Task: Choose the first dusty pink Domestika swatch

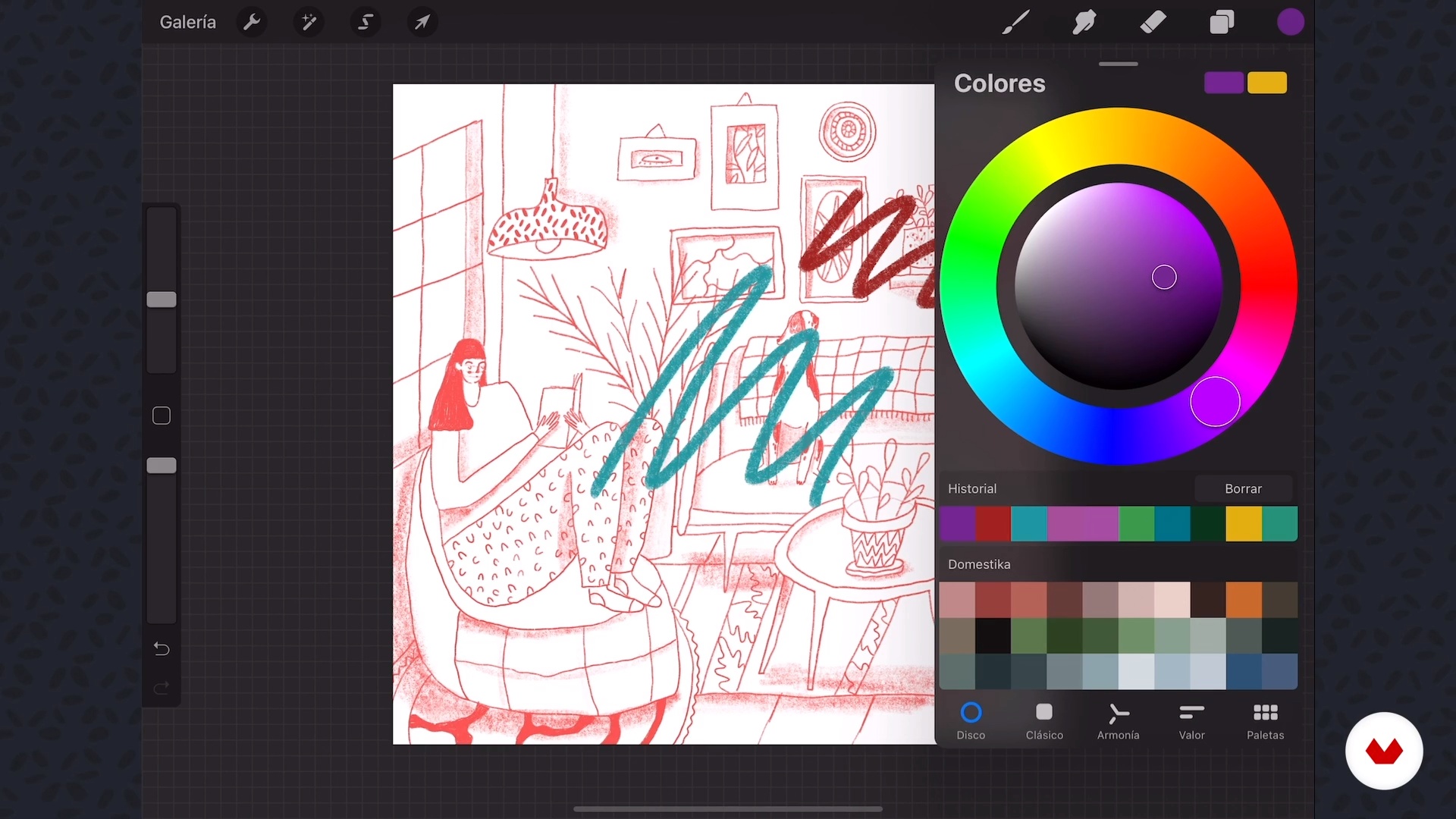Action: click(957, 600)
